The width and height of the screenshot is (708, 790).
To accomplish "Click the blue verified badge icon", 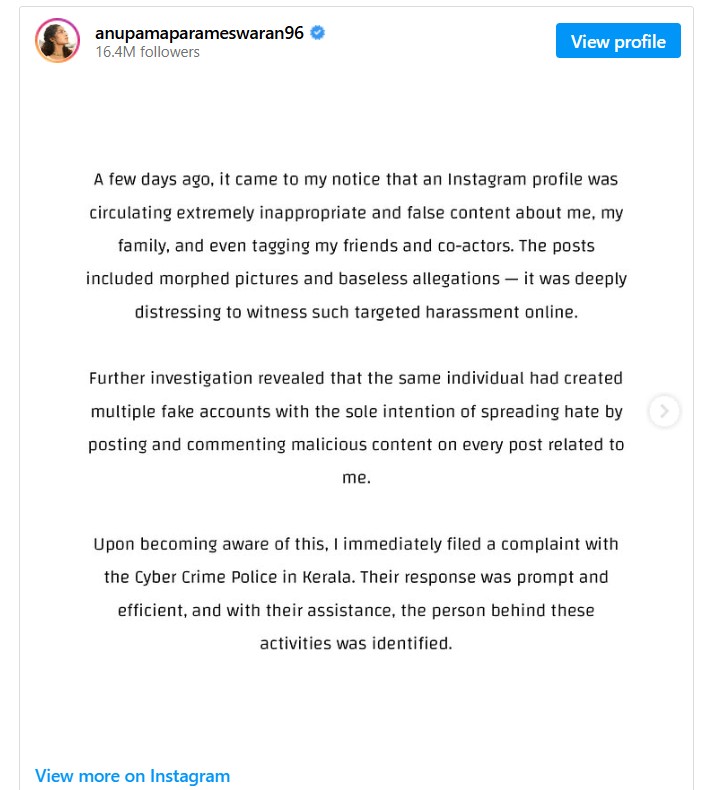I will click(x=318, y=33).
